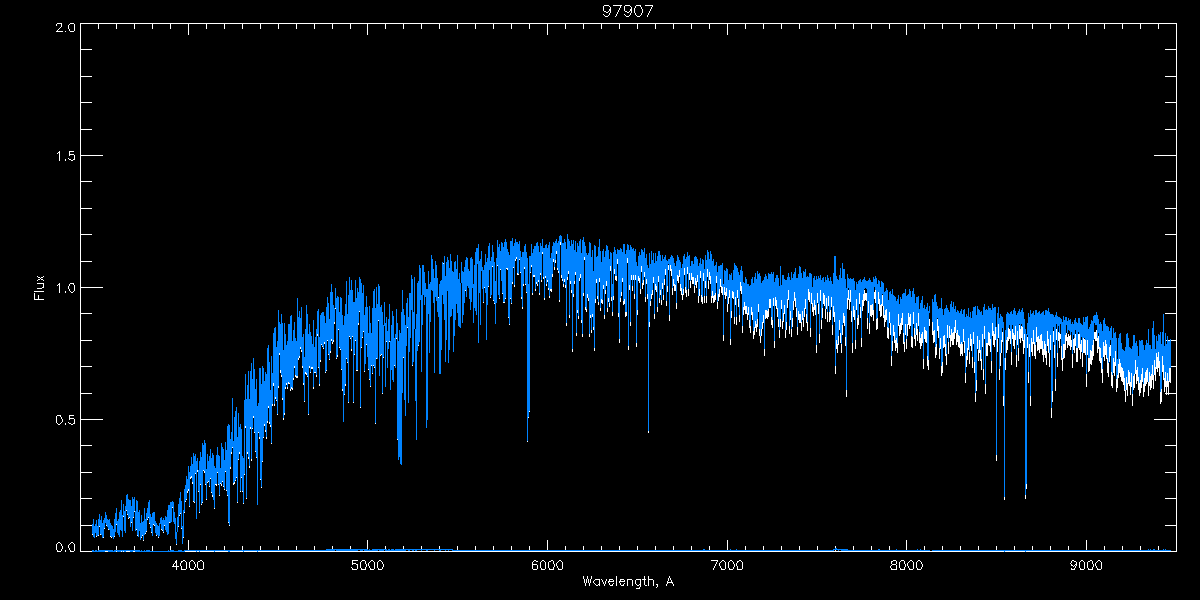
Task: Select the 5000 wavelength tick label
Action: click(x=368, y=564)
